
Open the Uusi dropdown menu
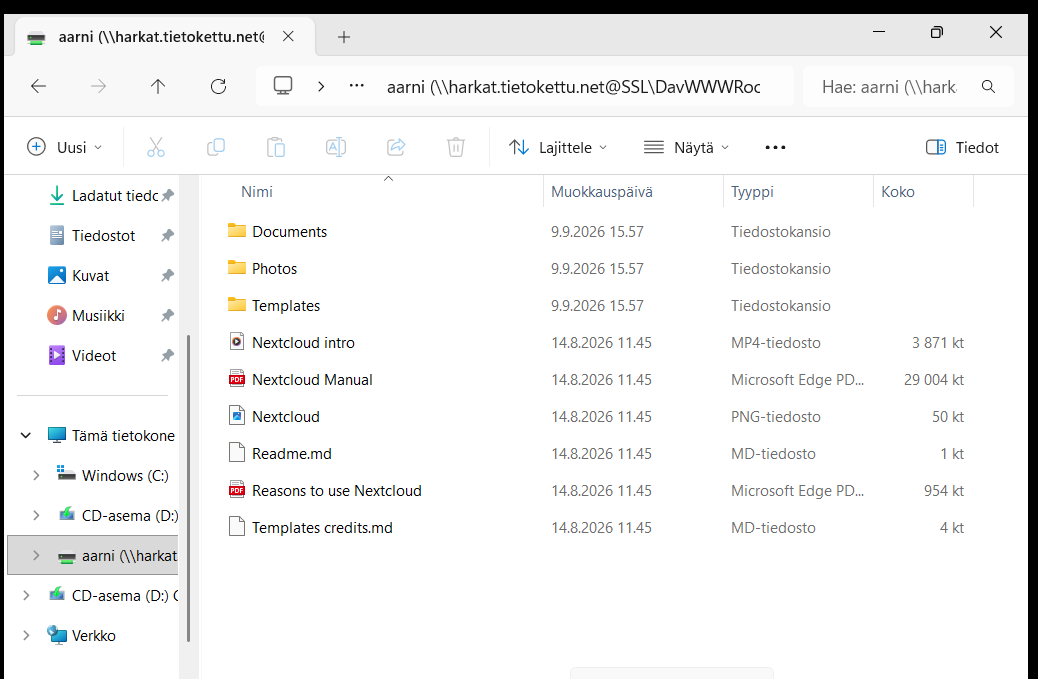pyautogui.click(x=64, y=147)
